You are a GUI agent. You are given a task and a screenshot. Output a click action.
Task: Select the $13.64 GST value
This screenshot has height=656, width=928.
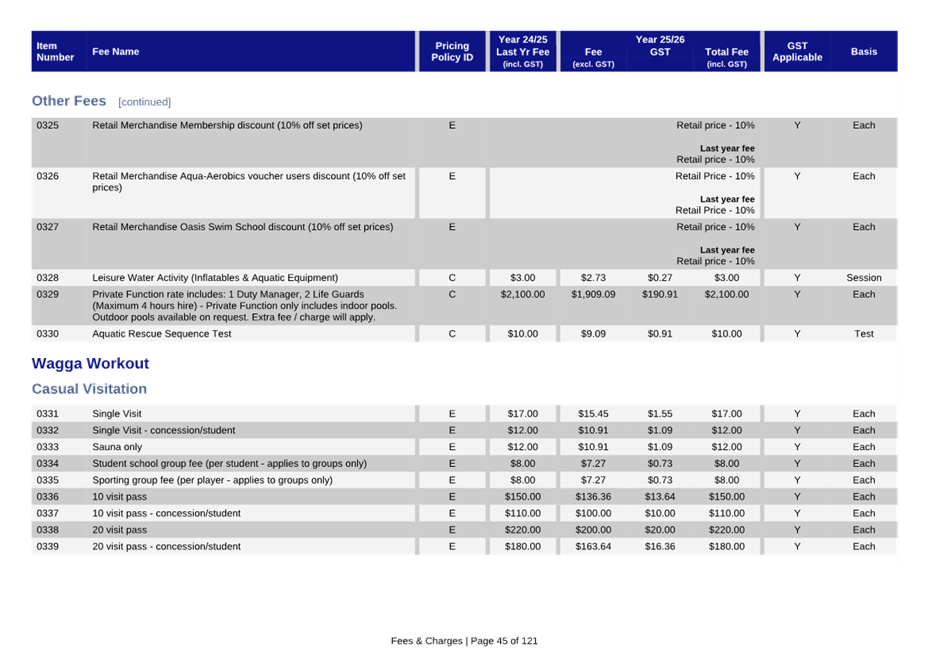click(x=660, y=497)
